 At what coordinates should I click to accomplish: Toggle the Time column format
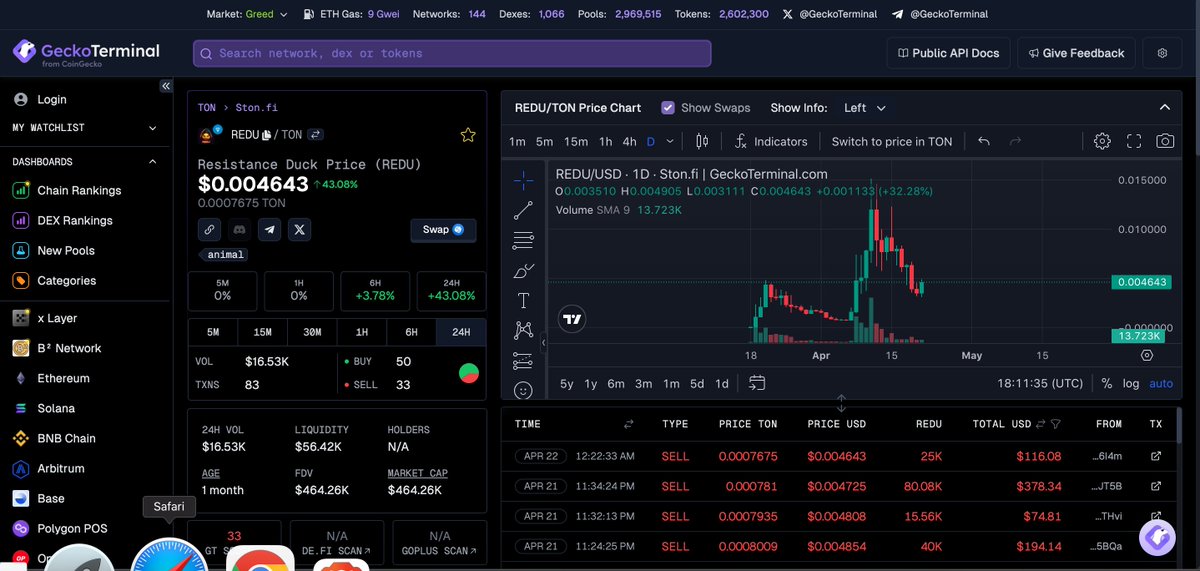click(x=628, y=425)
